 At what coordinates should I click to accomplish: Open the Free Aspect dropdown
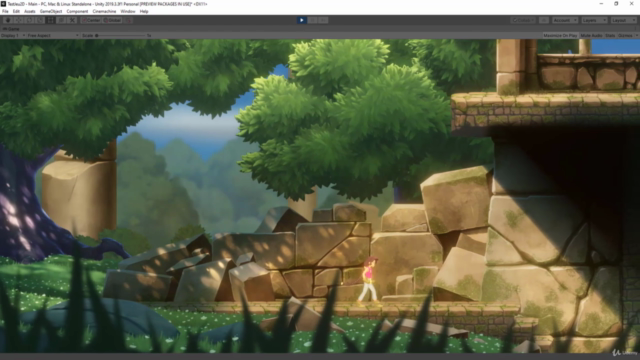pos(53,36)
